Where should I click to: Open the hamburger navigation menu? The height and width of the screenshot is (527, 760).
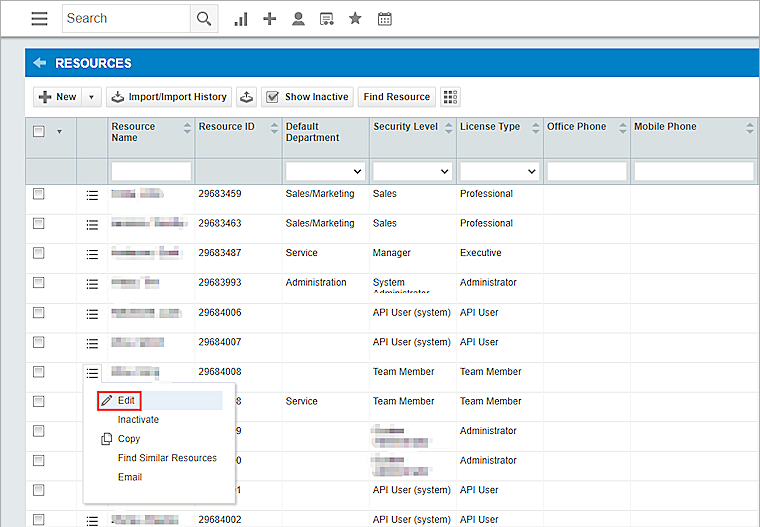39,19
